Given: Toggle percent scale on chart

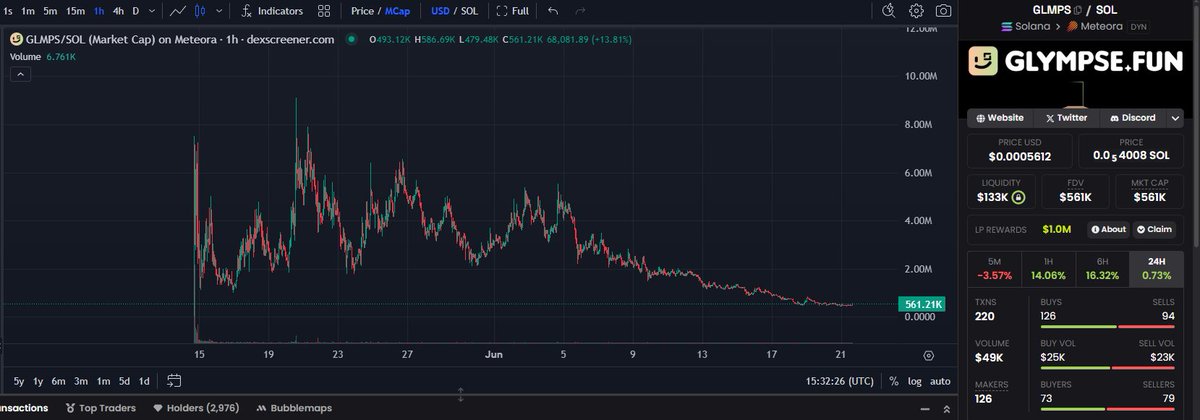Looking at the screenshot, I should click(x=893, y=381).
